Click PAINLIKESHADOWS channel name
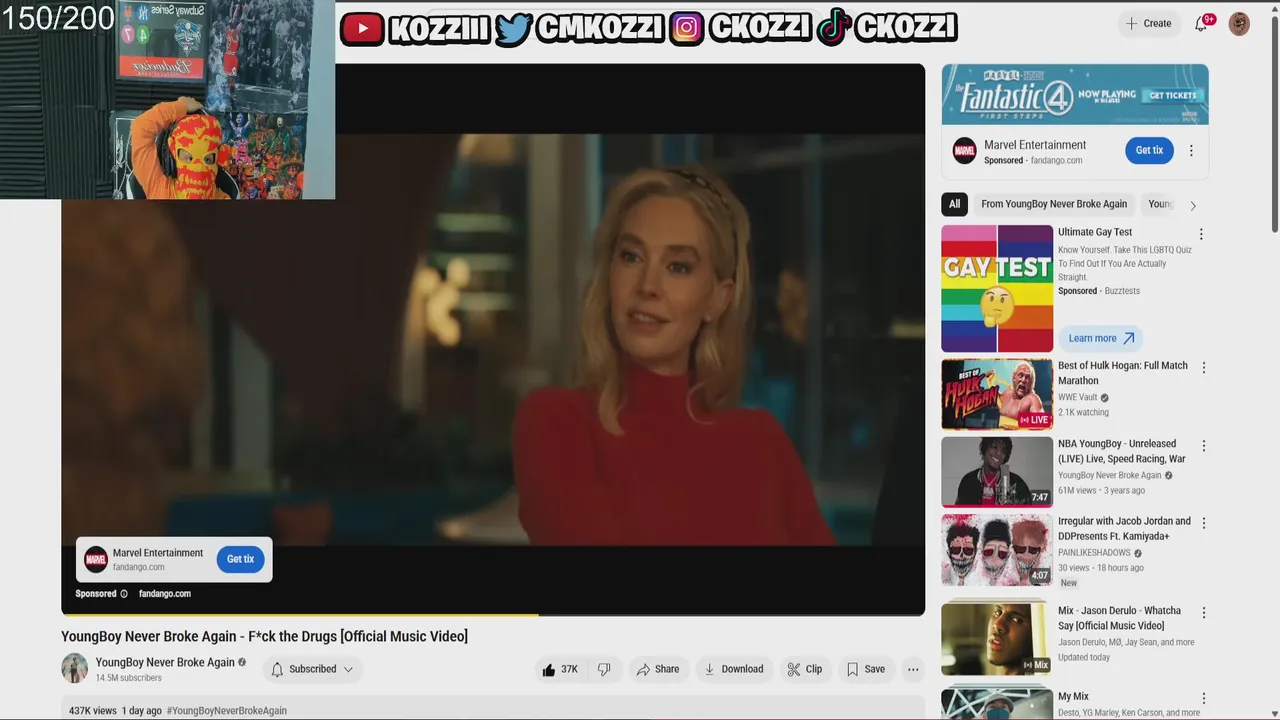 pyautogui.click(x=1094, y=553)
